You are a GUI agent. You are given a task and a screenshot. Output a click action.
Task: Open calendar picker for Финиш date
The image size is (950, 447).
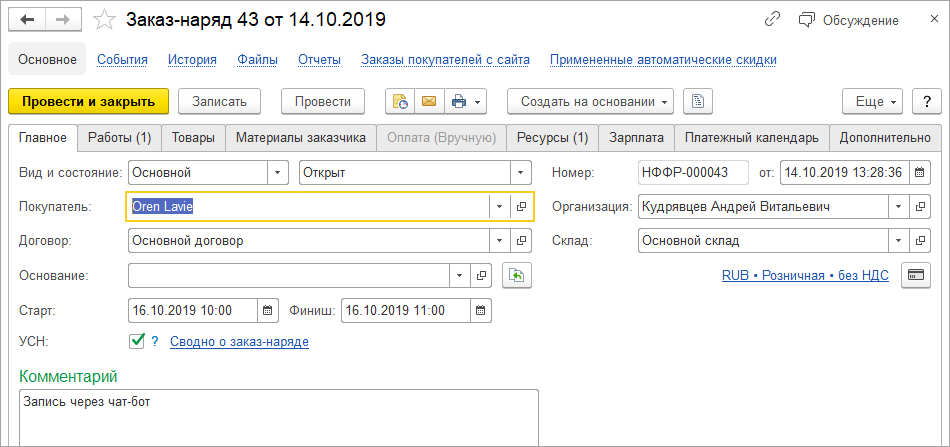pos(481,310)
